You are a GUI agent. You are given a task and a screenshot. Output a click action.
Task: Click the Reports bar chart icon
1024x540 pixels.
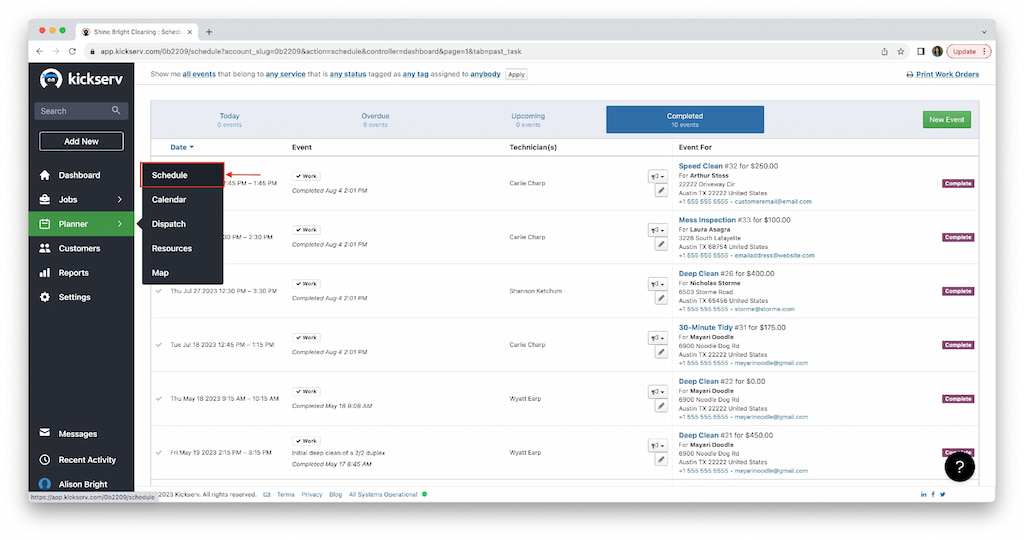pyautogui.click(x=44, y=273)
